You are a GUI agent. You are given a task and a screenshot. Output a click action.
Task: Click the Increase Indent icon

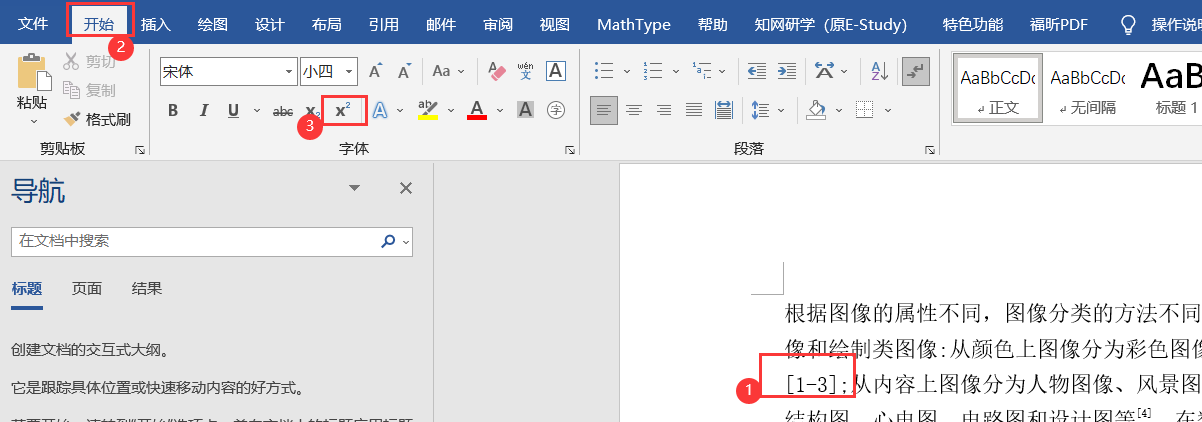click(x=787, y=71)
